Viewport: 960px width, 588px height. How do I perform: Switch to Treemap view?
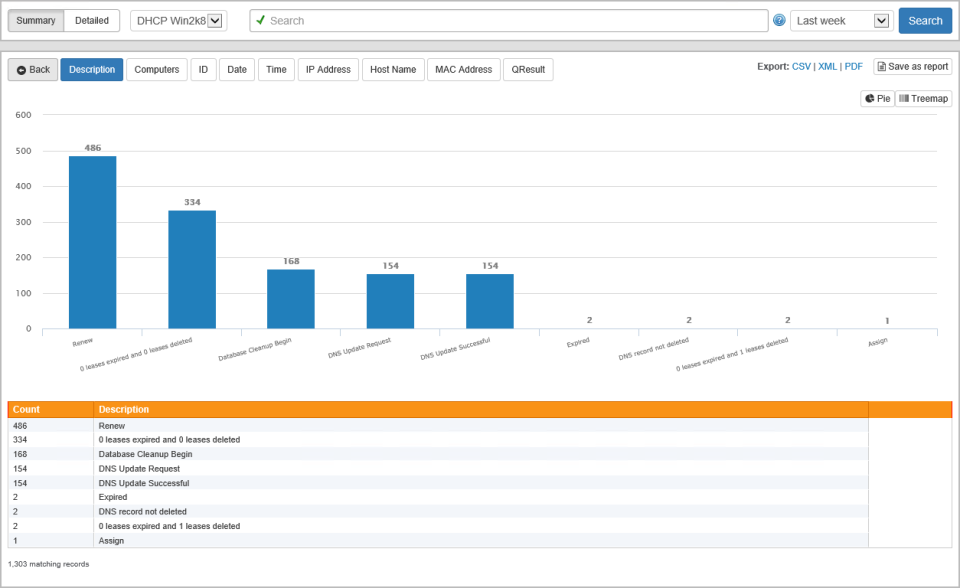pos(922,98)
